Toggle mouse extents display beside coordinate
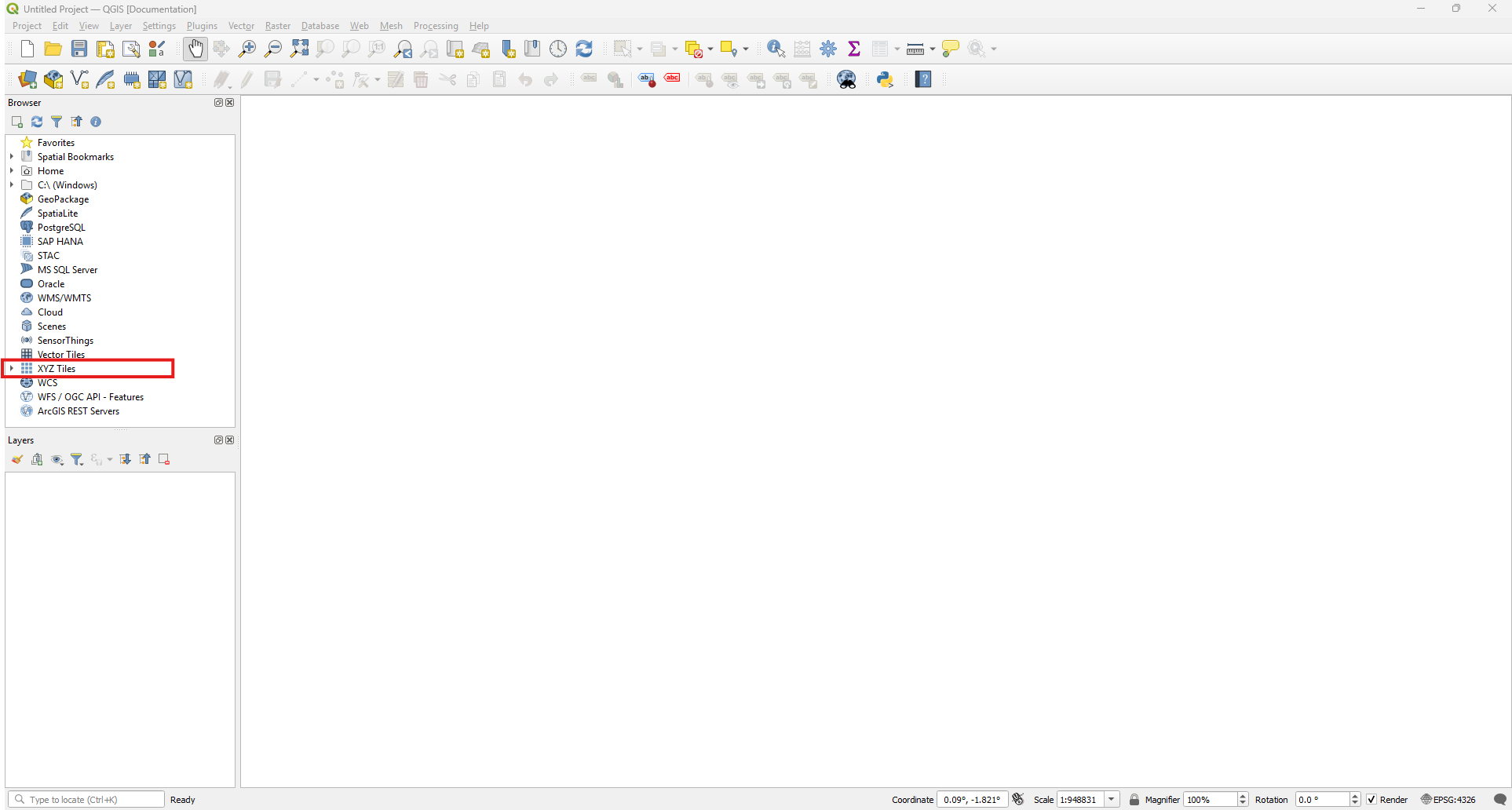 pyautogui.click(x=1018, y=799)
